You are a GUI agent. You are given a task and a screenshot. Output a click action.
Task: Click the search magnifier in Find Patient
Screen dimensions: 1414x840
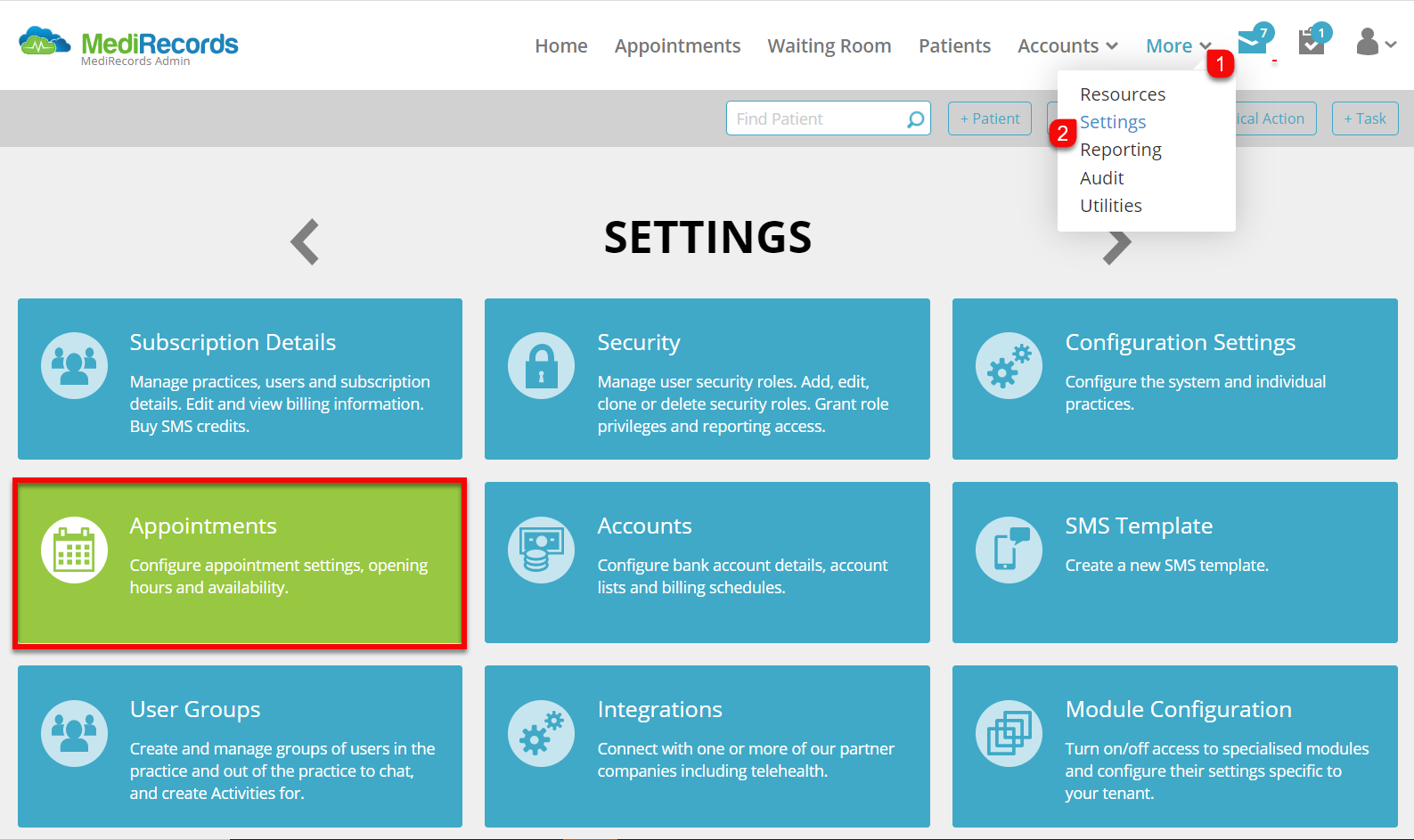[x=915, y=119]
